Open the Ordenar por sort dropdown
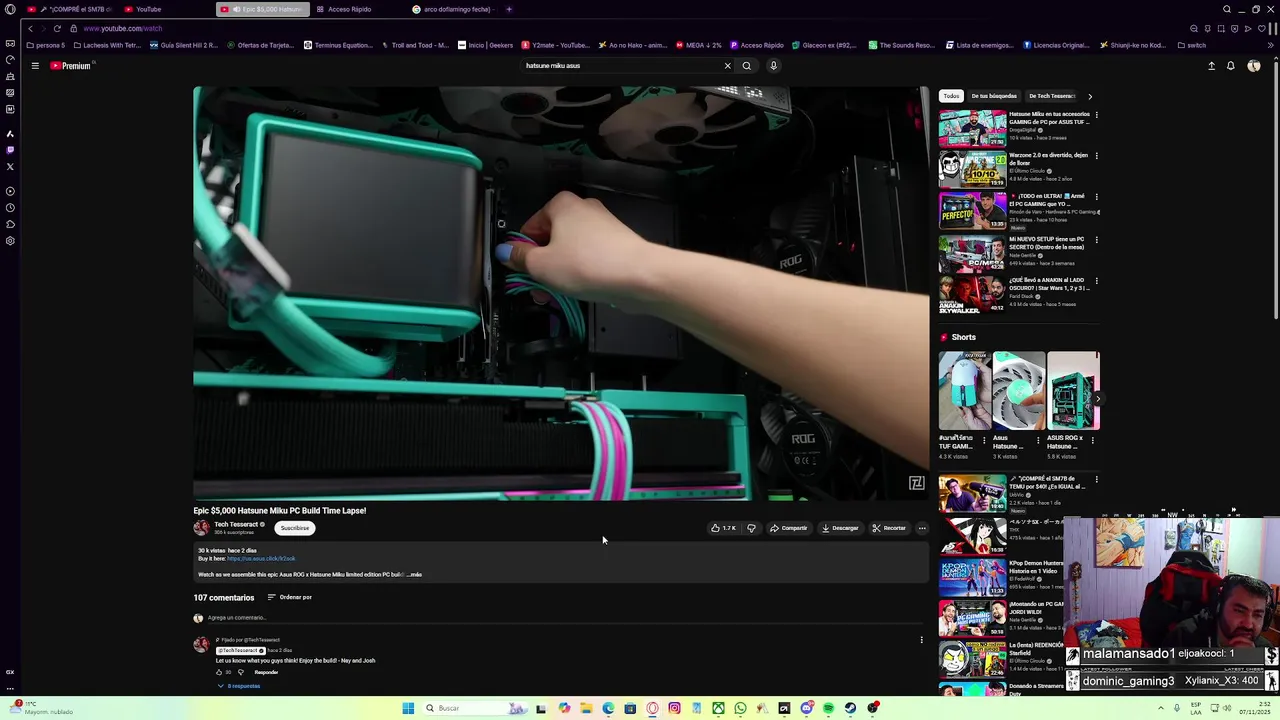 (x=290, y=597)
